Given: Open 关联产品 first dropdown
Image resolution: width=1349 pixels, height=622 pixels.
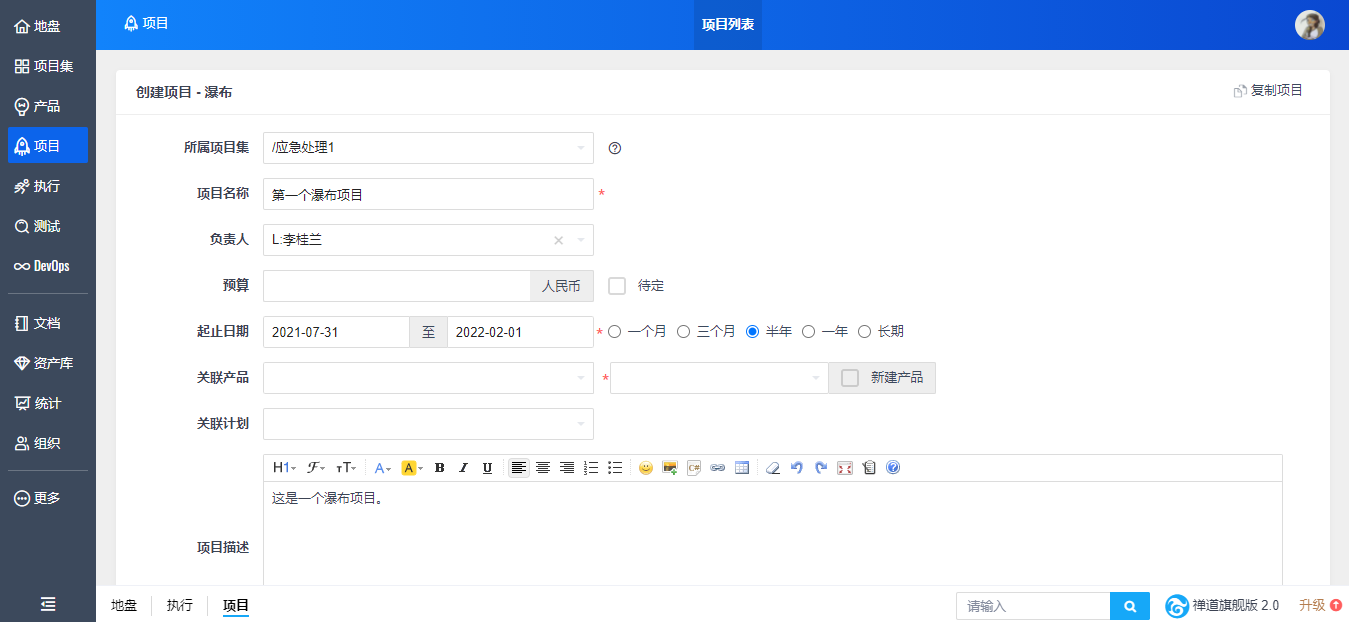Looking at the screenshot, I should click(x=428, y=378).
